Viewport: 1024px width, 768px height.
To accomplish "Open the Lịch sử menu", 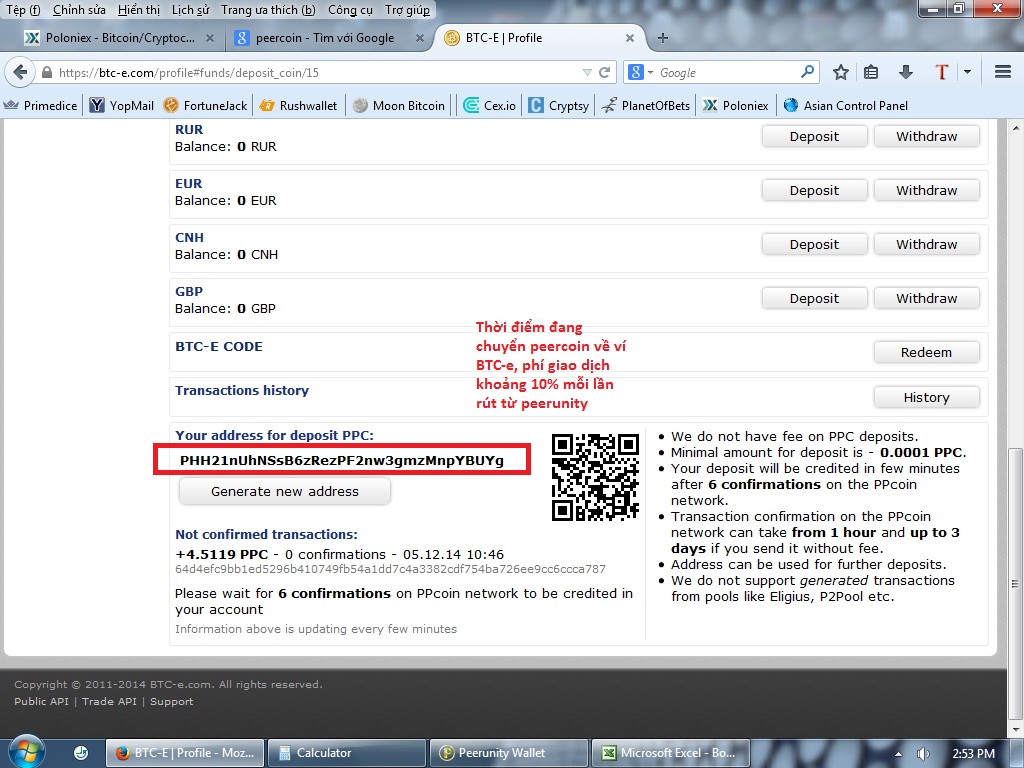I will pos(191,10).
